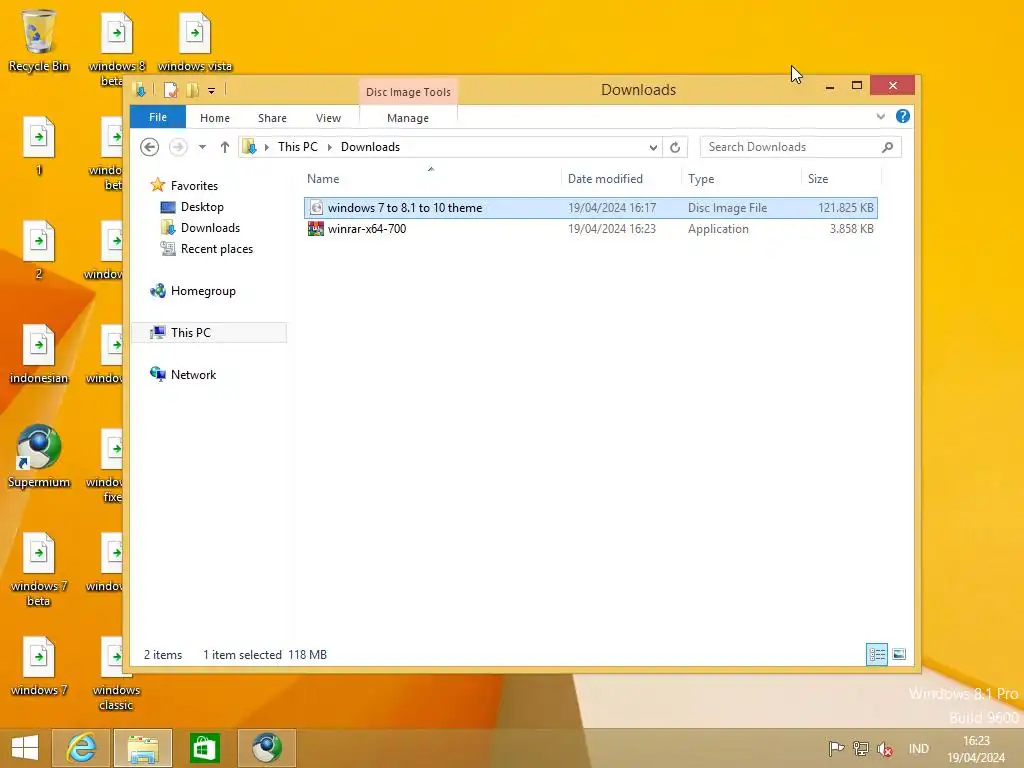Sort by the Size column header
This screenshot has width=1024, height=768.
[x=841, y=178]
